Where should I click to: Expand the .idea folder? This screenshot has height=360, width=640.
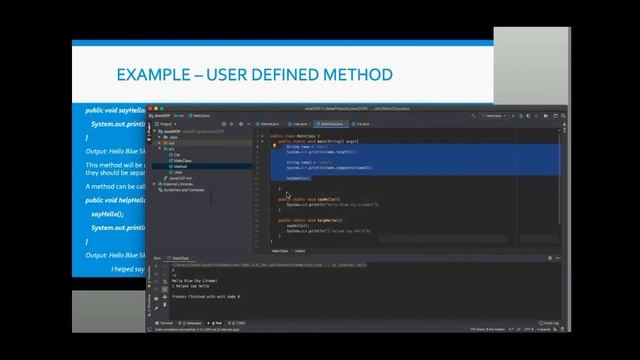[159, 137]
